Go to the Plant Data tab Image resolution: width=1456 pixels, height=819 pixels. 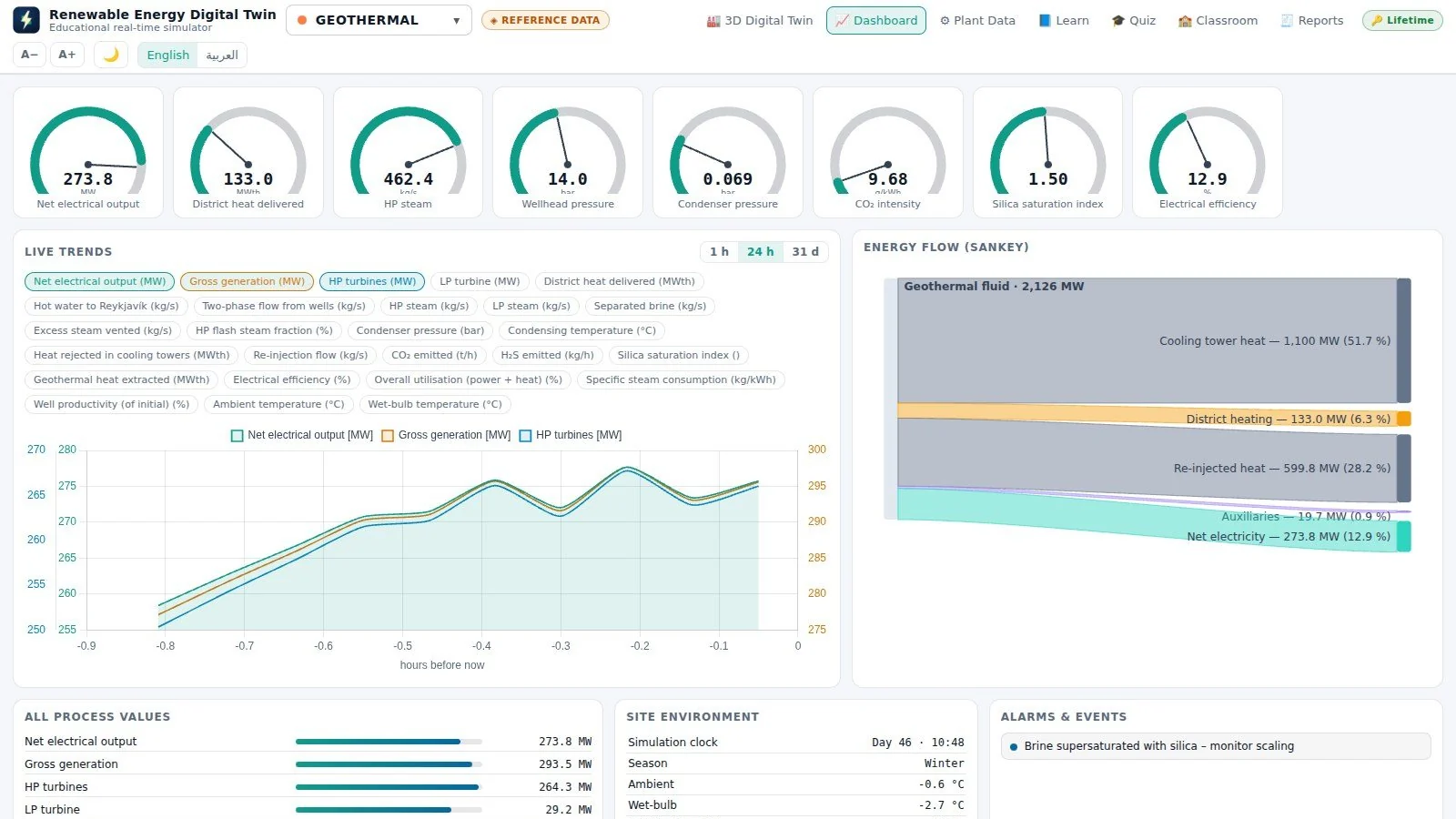click(977, 20)
